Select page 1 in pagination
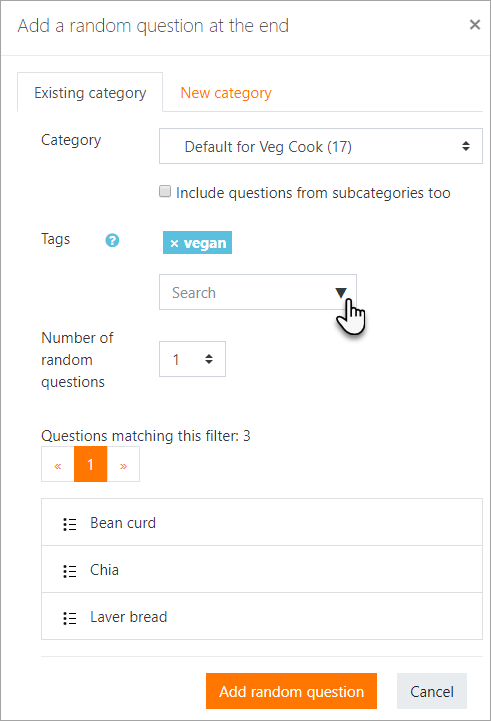This screenshot has height=721, width=491. pos(91,464)
